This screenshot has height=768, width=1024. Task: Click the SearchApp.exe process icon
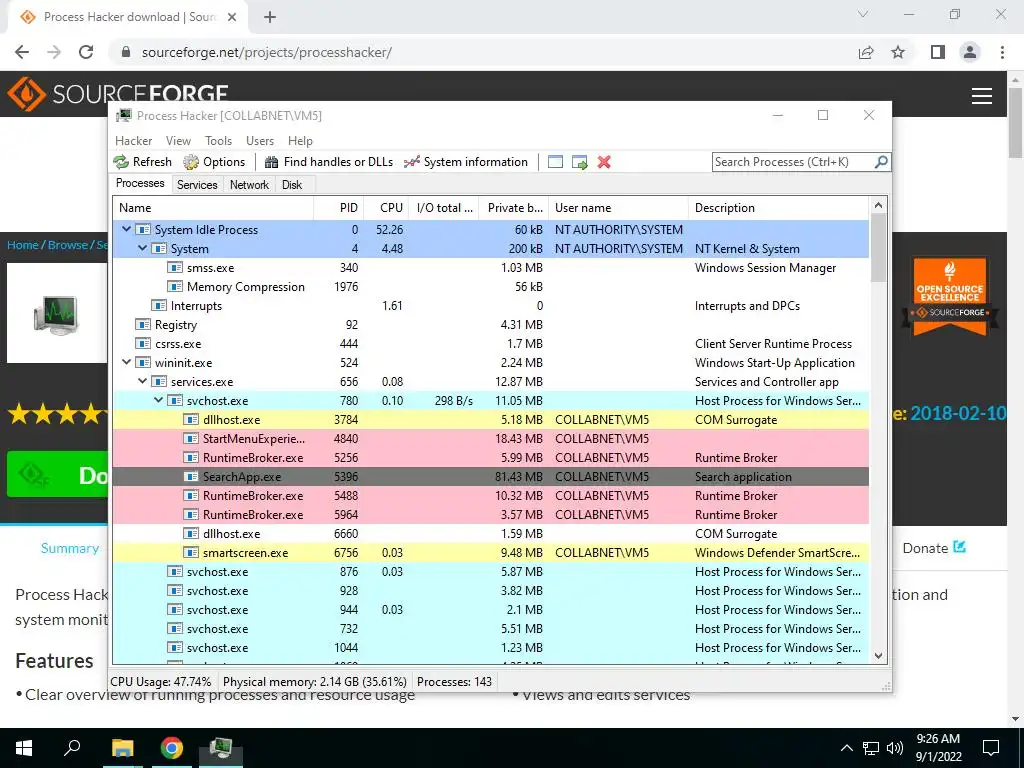tap(191, 477)
